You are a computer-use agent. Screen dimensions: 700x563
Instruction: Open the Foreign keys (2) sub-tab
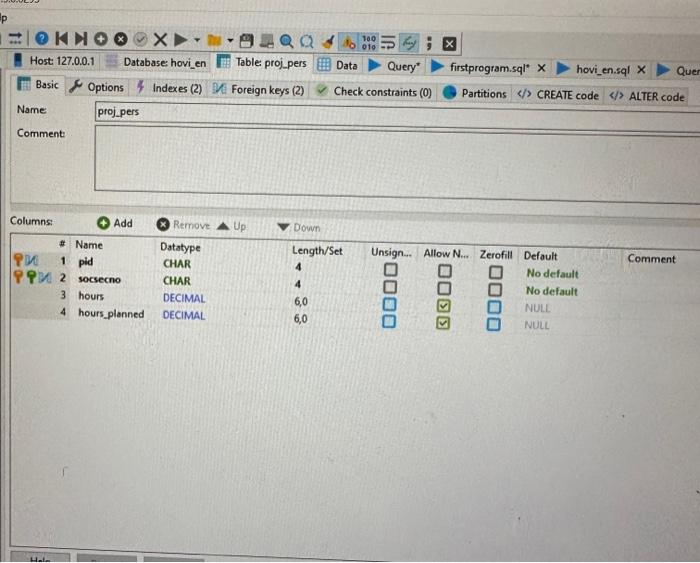(x=259, y=90)
